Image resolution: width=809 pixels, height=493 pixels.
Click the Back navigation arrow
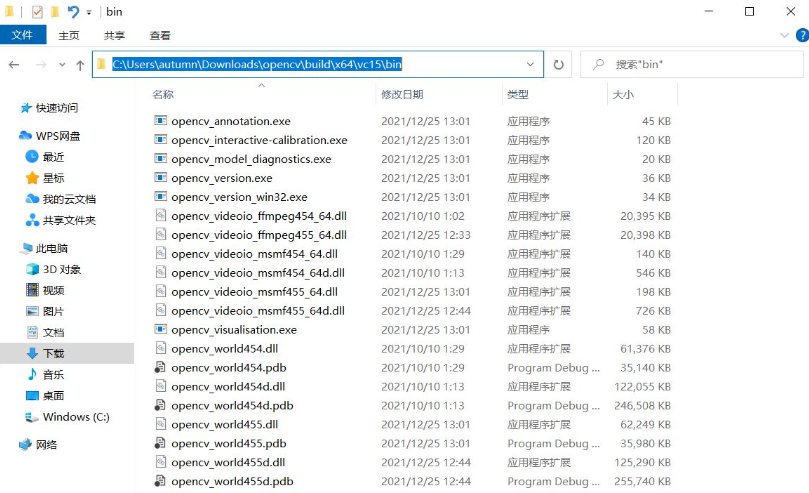[14, 65]
